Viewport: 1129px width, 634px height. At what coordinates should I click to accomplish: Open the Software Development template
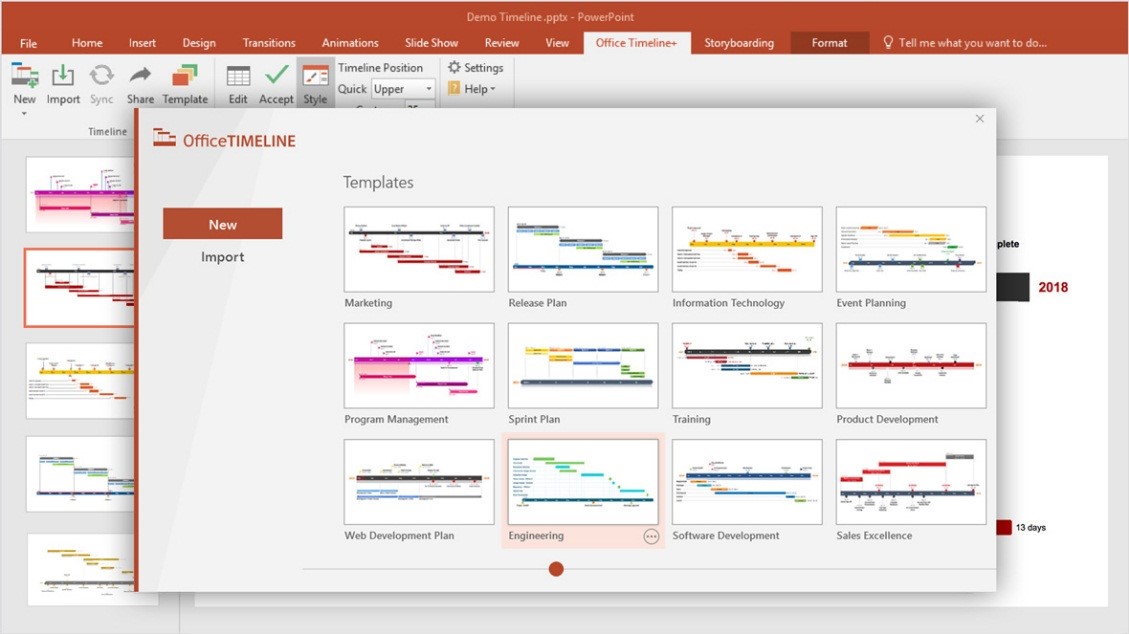(747, 482)
